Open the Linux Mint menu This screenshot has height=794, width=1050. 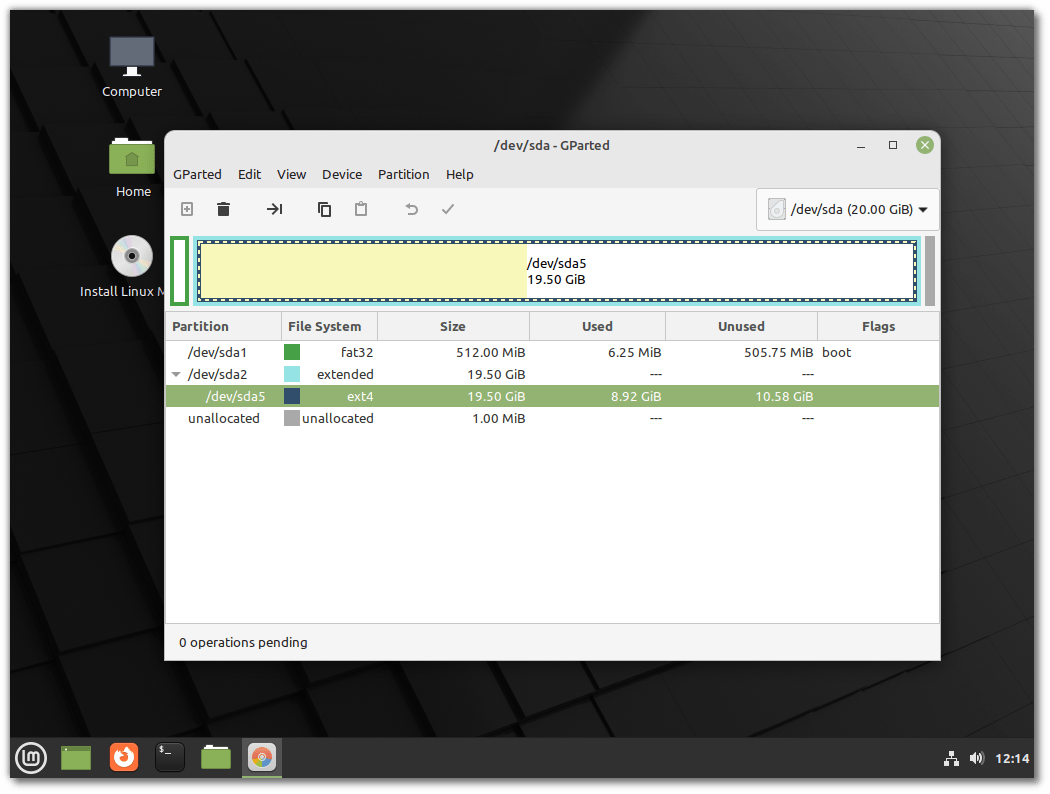[30, 758]
